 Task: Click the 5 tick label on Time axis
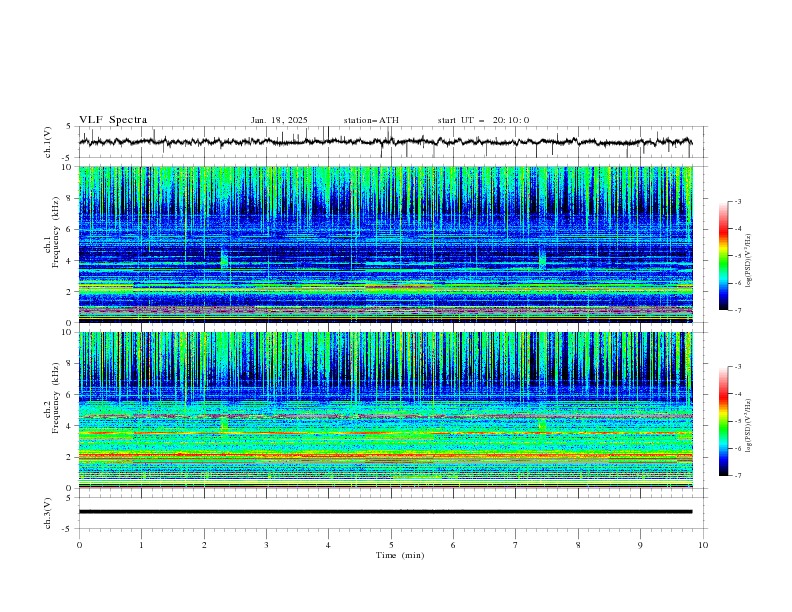(x=391, y=545)
